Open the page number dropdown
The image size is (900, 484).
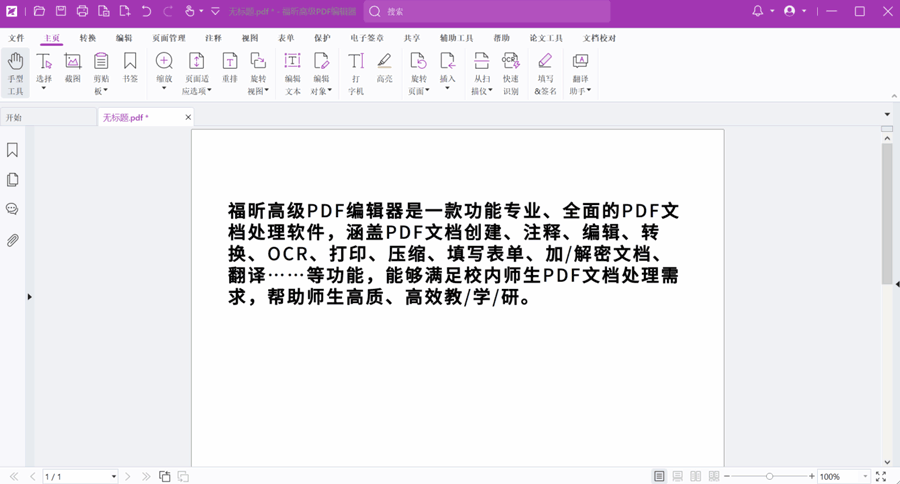pyautogui.click(x=113, y=477)
